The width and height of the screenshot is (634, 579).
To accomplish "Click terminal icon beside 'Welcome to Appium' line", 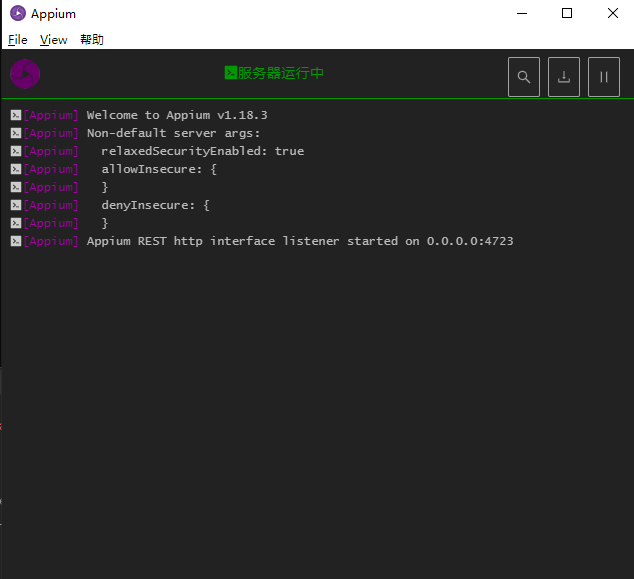I will tap(16, 115).
